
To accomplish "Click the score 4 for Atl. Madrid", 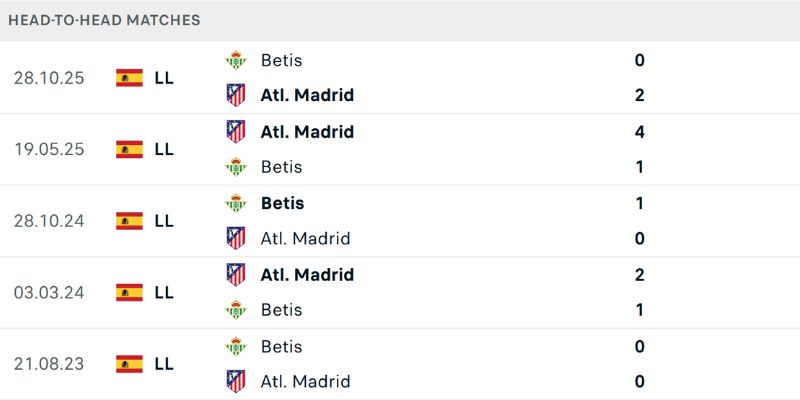I will [639, 132].
